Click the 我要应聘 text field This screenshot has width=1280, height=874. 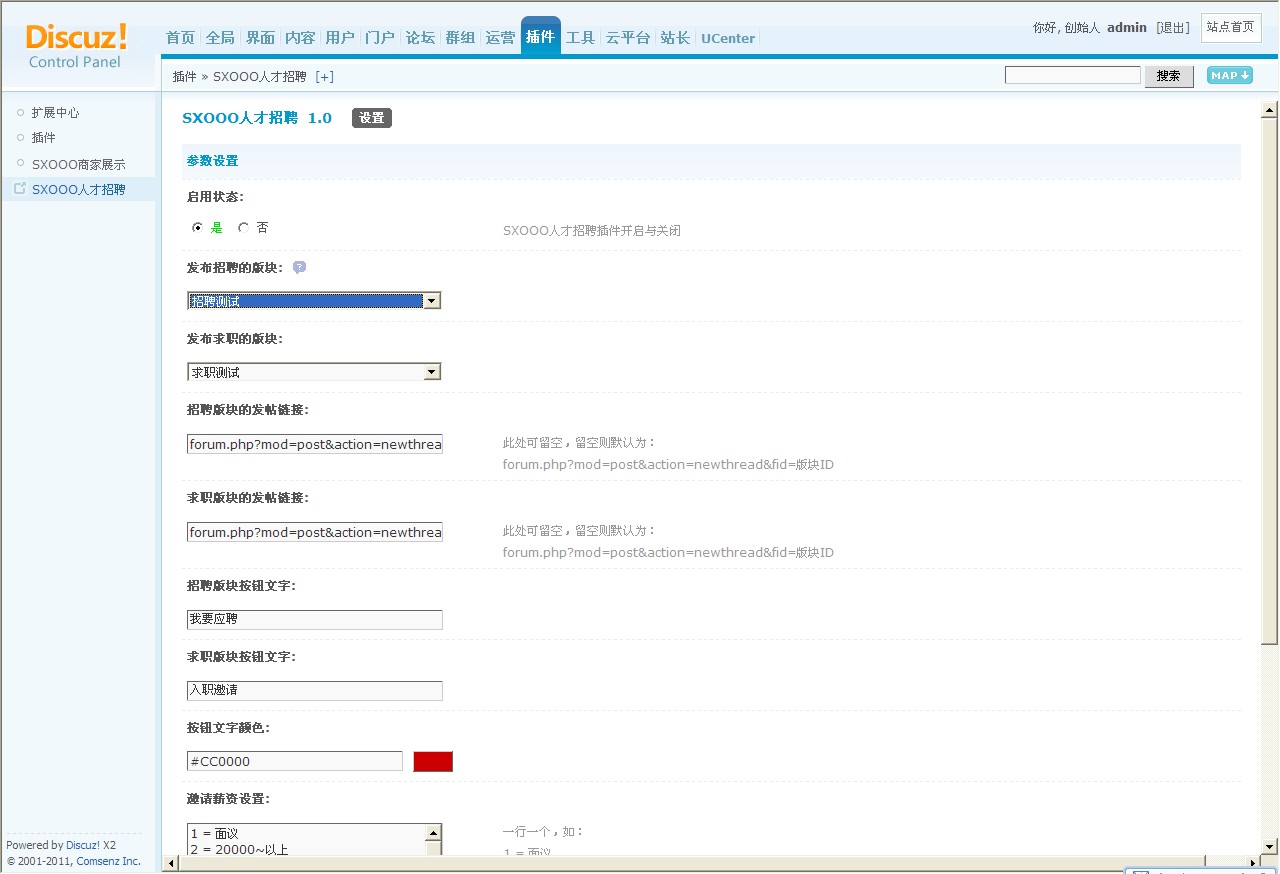(x=315, y=620)
